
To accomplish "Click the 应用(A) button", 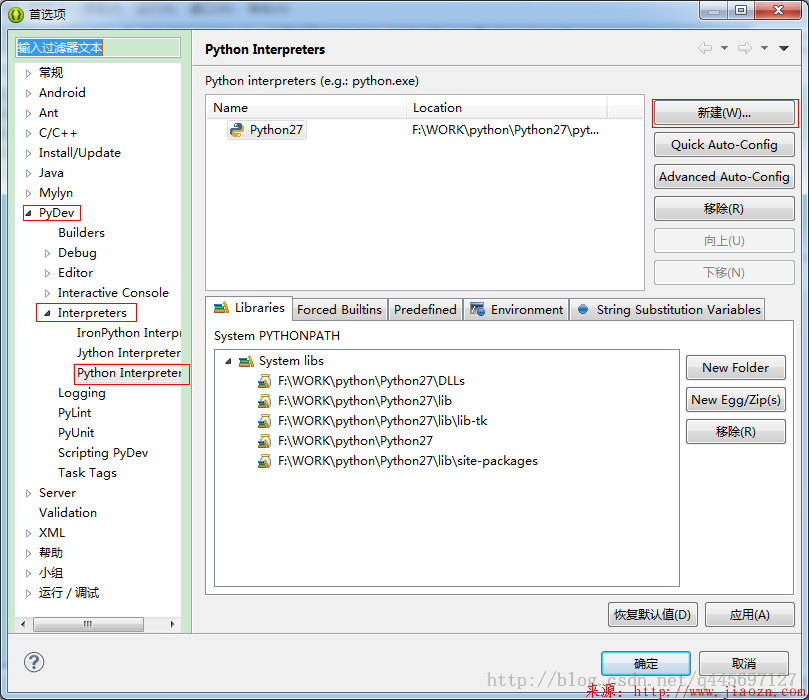I will pos(749,614).
